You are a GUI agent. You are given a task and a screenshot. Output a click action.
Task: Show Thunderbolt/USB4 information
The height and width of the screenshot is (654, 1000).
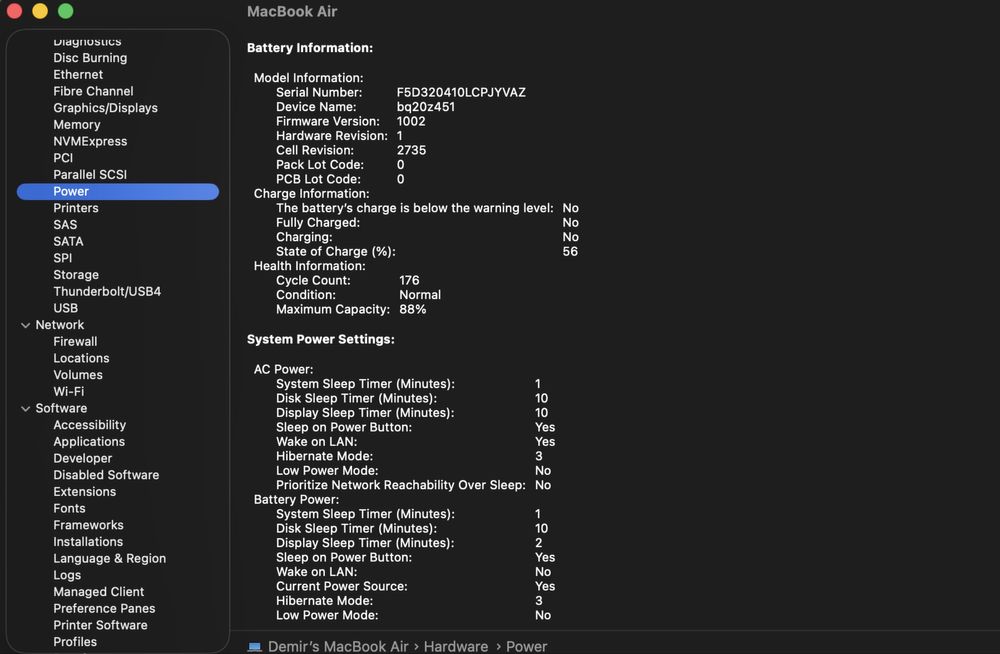(x=107, y=292)
